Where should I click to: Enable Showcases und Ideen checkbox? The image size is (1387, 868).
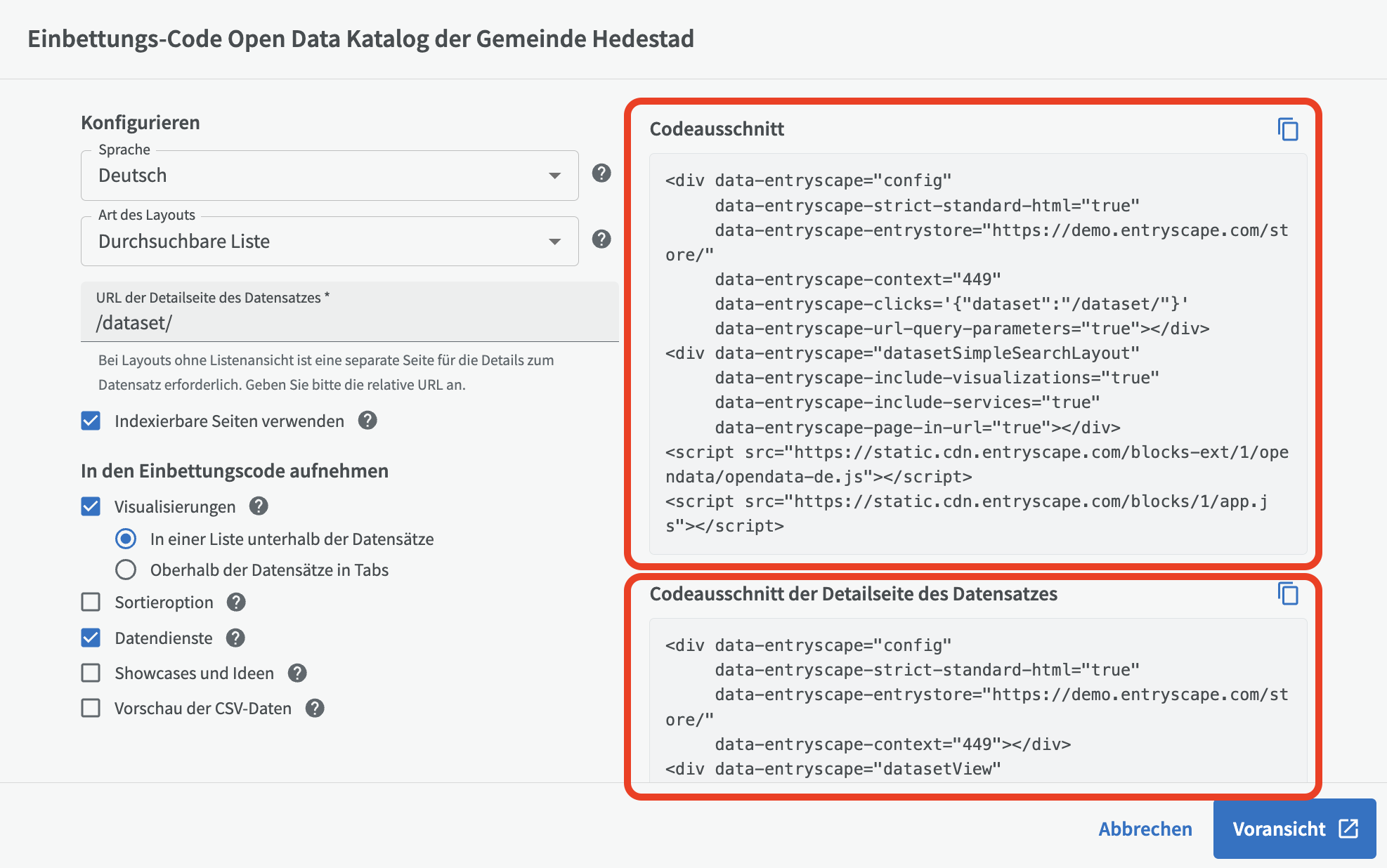click(91, 673)
